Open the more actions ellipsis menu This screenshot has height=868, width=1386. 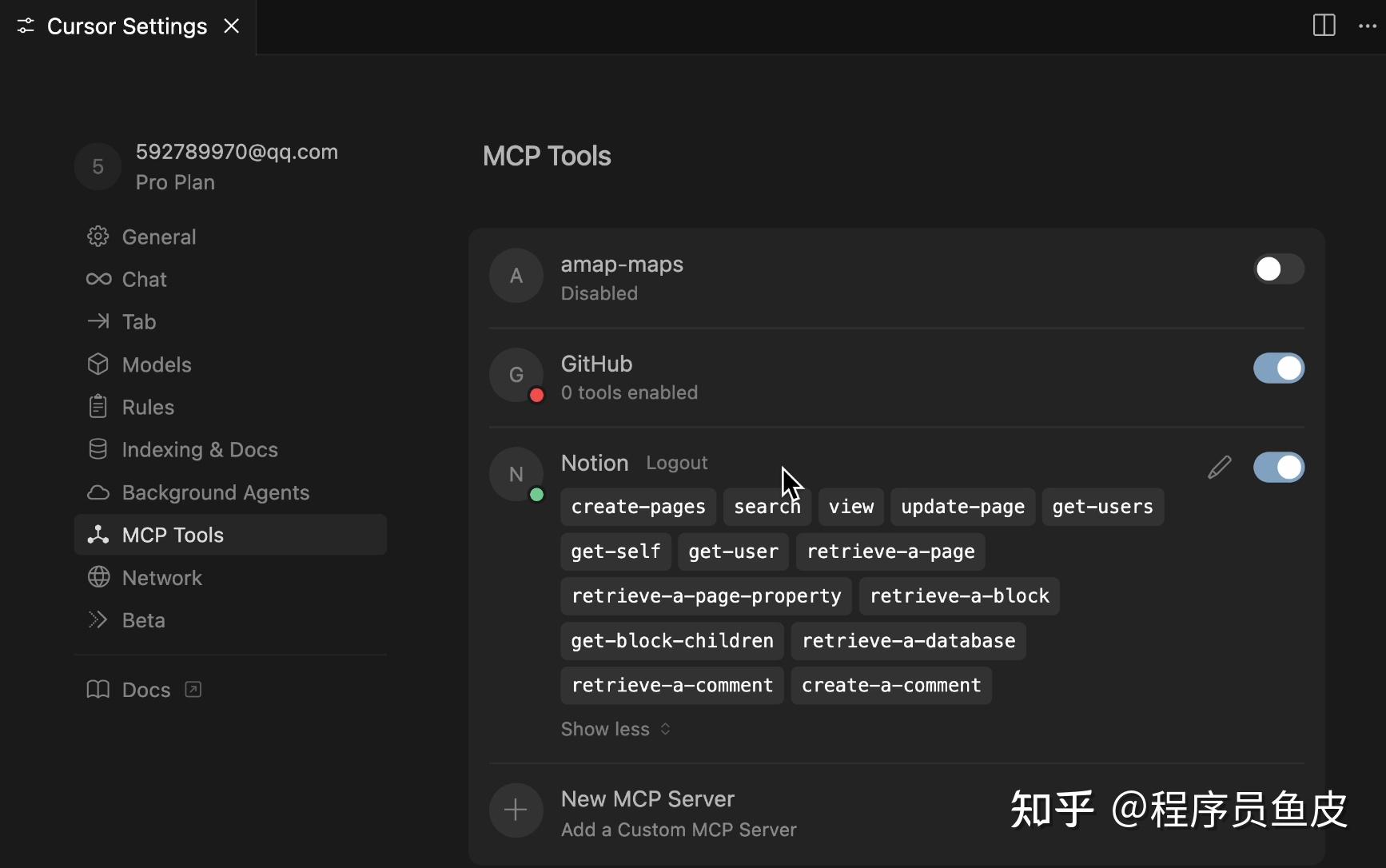[1368, 26]
